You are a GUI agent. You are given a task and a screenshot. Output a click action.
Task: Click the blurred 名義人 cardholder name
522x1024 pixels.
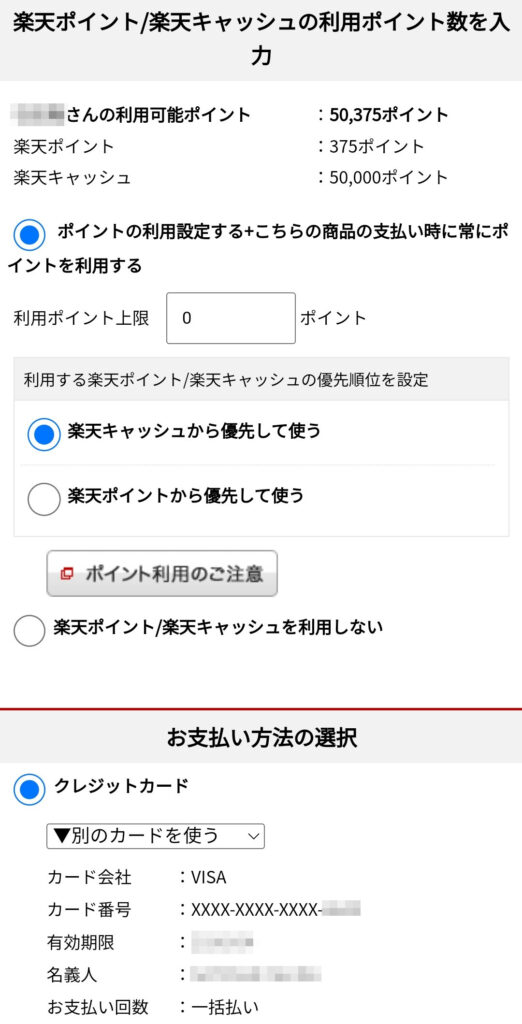pos(255,974)
